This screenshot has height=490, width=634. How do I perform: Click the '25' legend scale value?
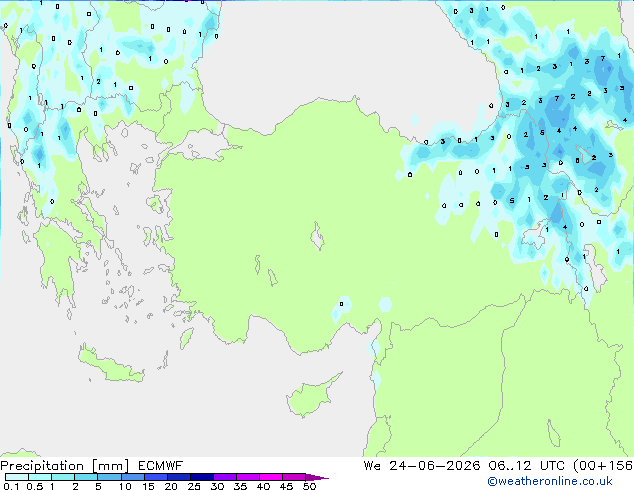(x=194, y=486)
